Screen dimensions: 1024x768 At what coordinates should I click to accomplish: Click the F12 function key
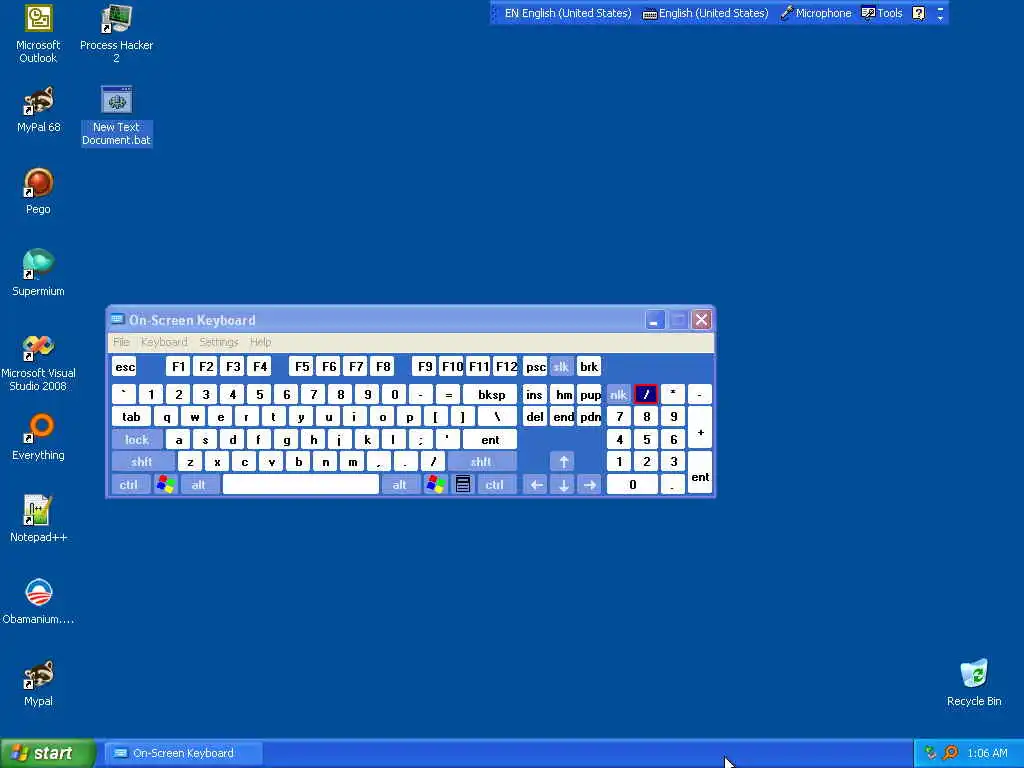coord(506,366)
